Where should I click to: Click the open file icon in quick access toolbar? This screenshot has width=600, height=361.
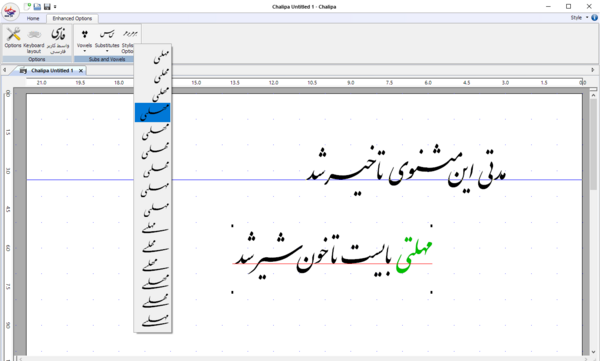coord(37,7)
